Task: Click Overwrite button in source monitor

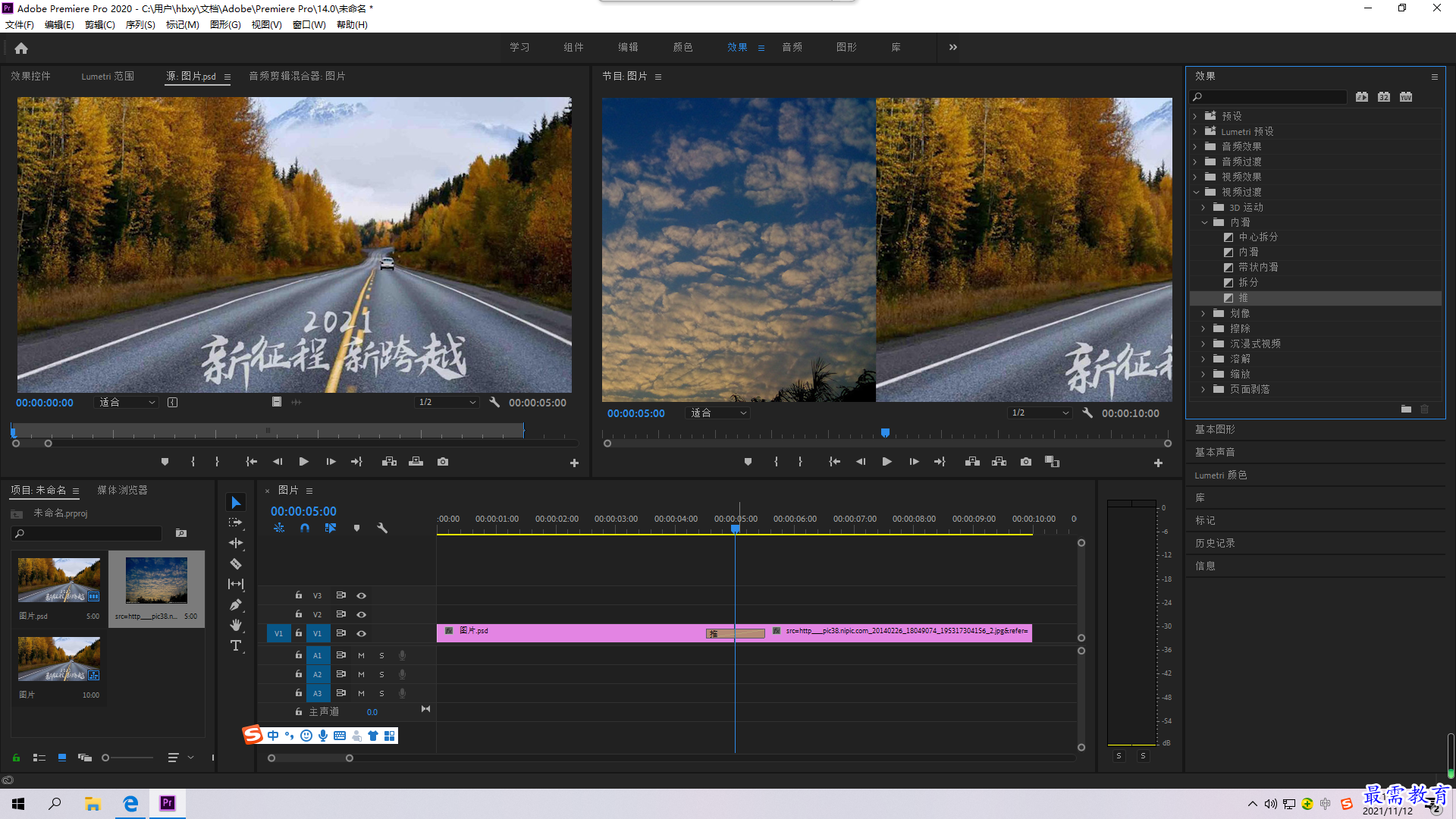Action: pos(416,462)
